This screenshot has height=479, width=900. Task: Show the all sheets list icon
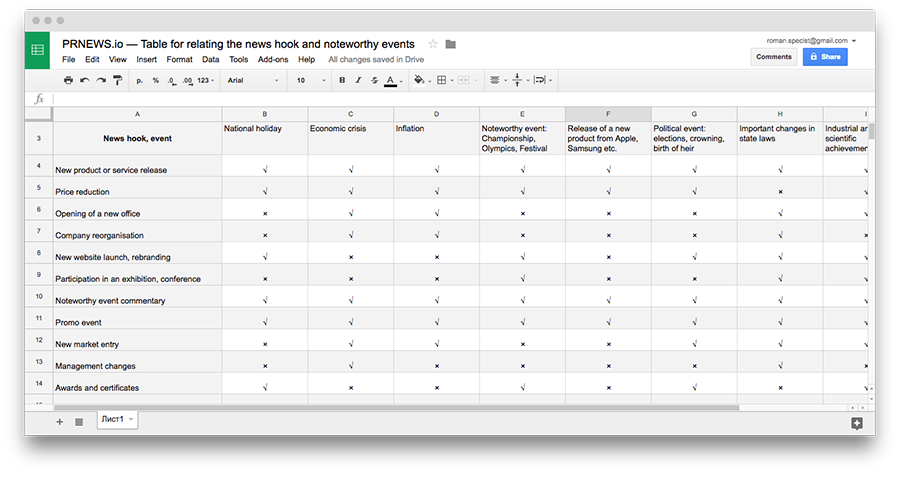pos(79,422)
